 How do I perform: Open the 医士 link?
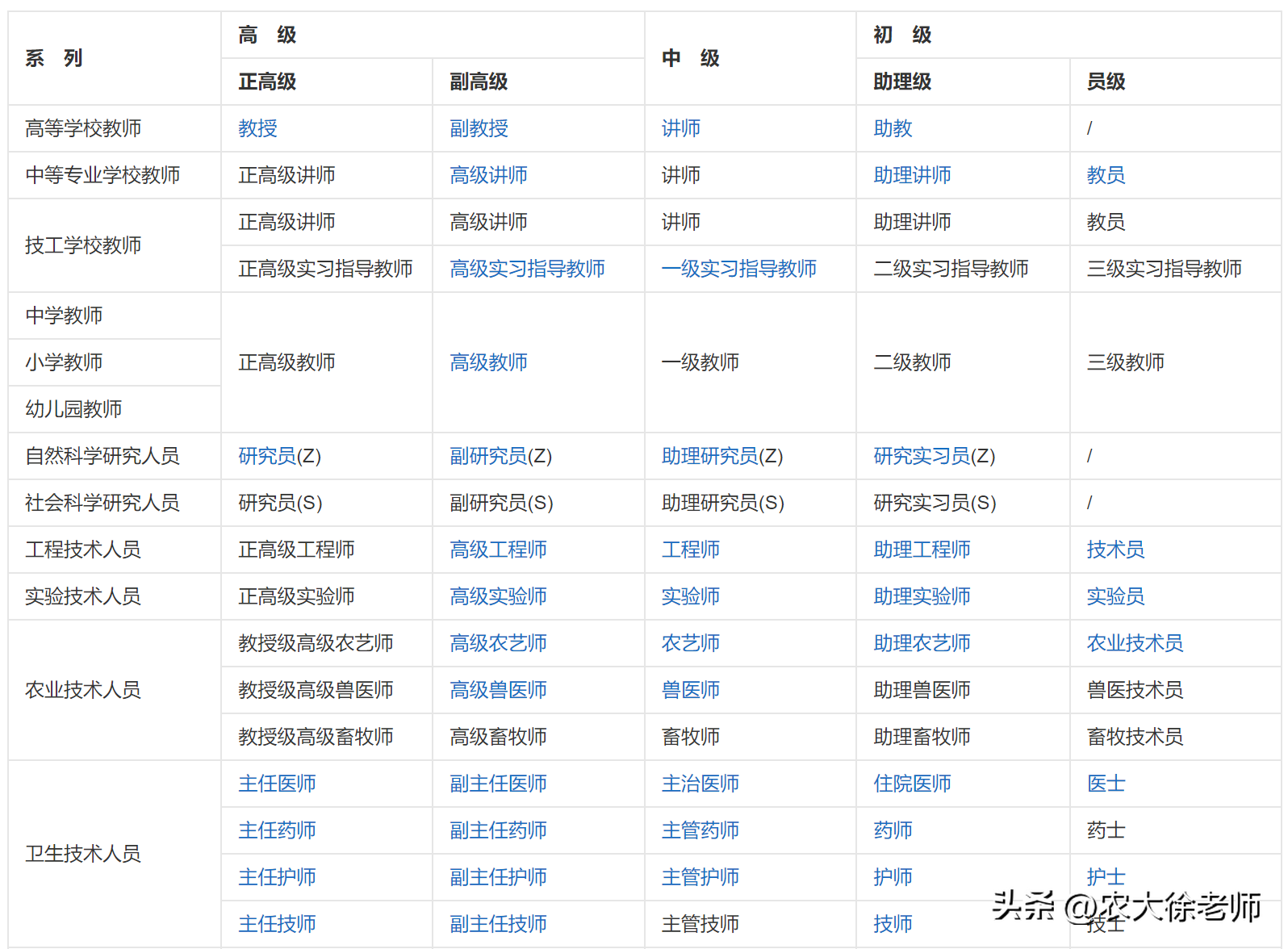tap(1106, 784)
